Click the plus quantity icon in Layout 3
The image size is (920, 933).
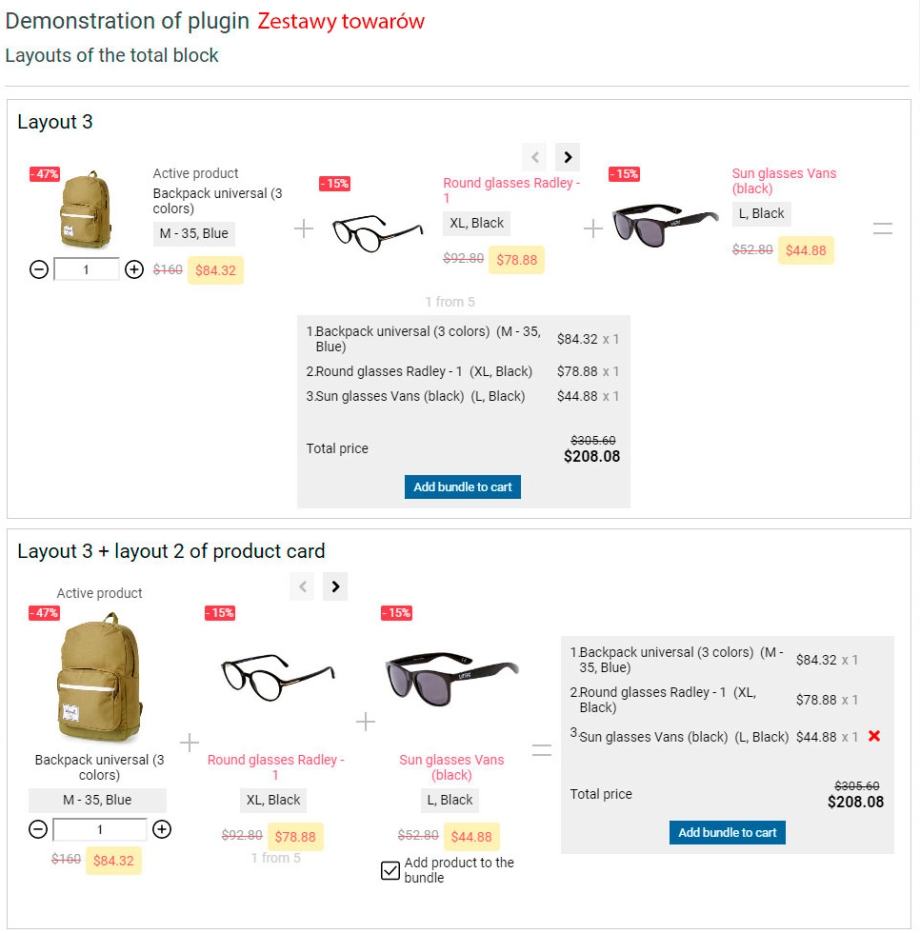(x=134, y=269)
